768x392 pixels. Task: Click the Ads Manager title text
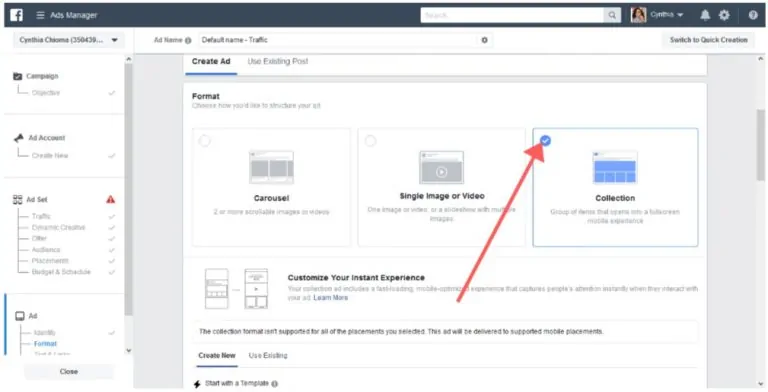coord(73,15)
